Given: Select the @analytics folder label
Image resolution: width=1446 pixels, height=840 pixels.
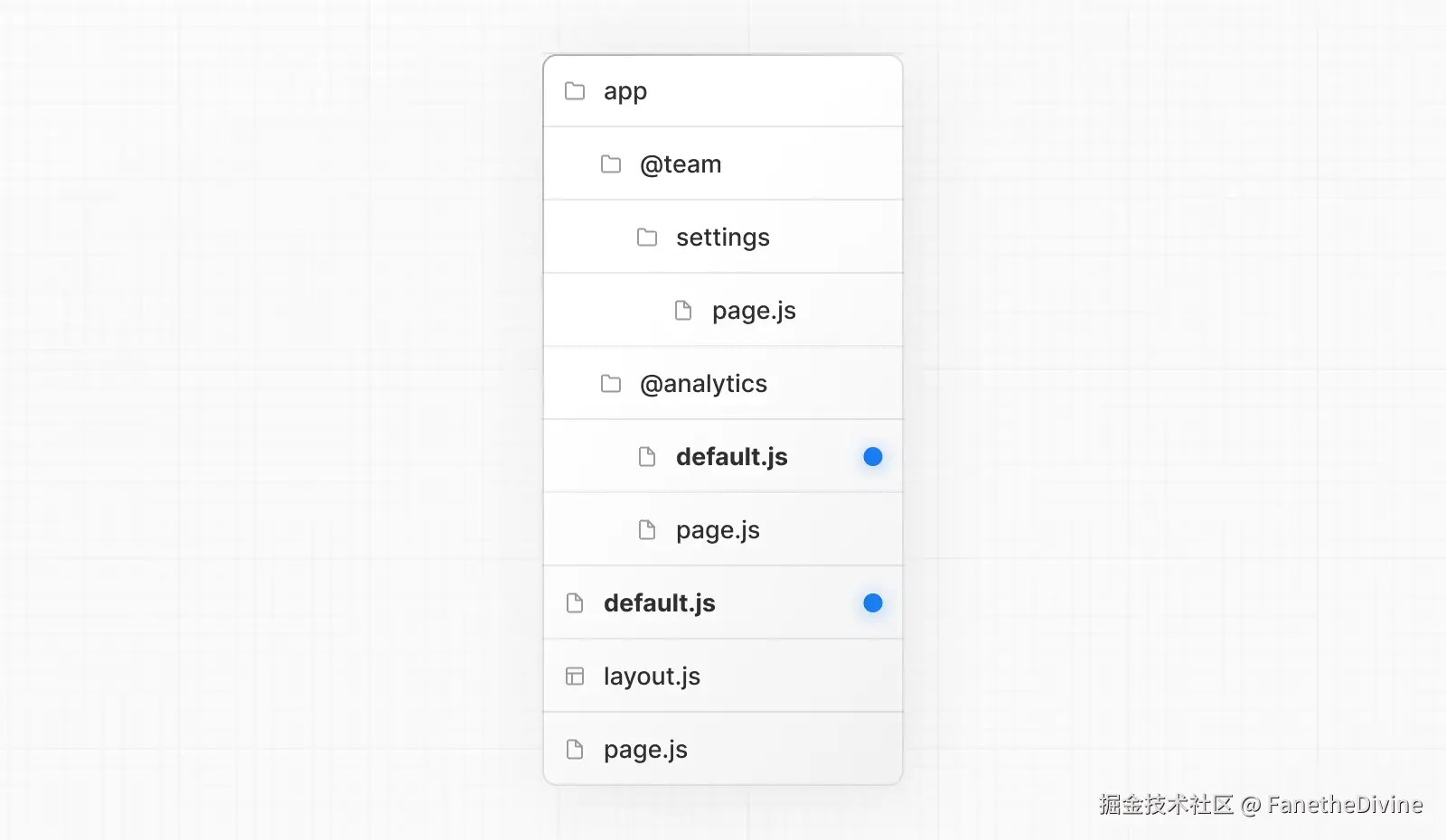Looking at the screenshot, I should pos(703,384).
